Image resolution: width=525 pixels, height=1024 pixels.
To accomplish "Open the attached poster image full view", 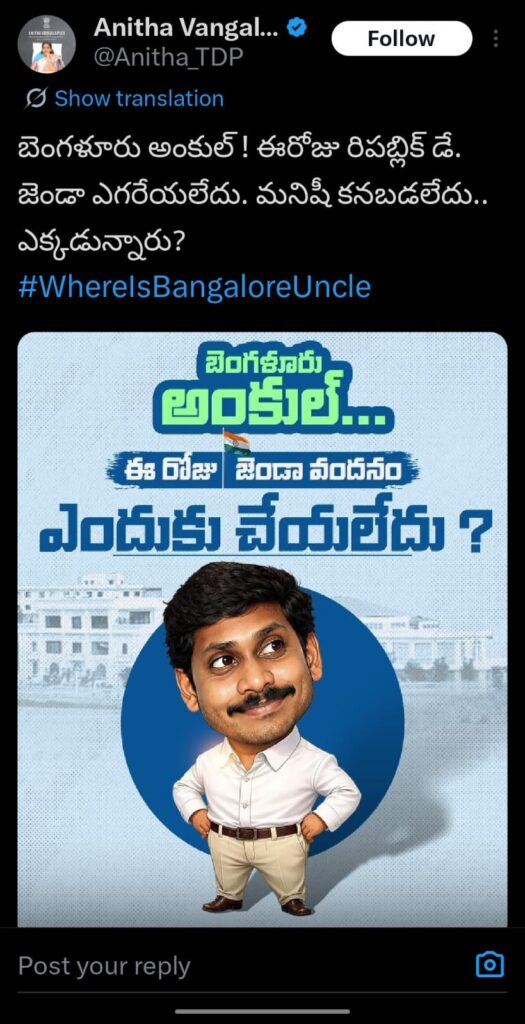I will [262, 629].
